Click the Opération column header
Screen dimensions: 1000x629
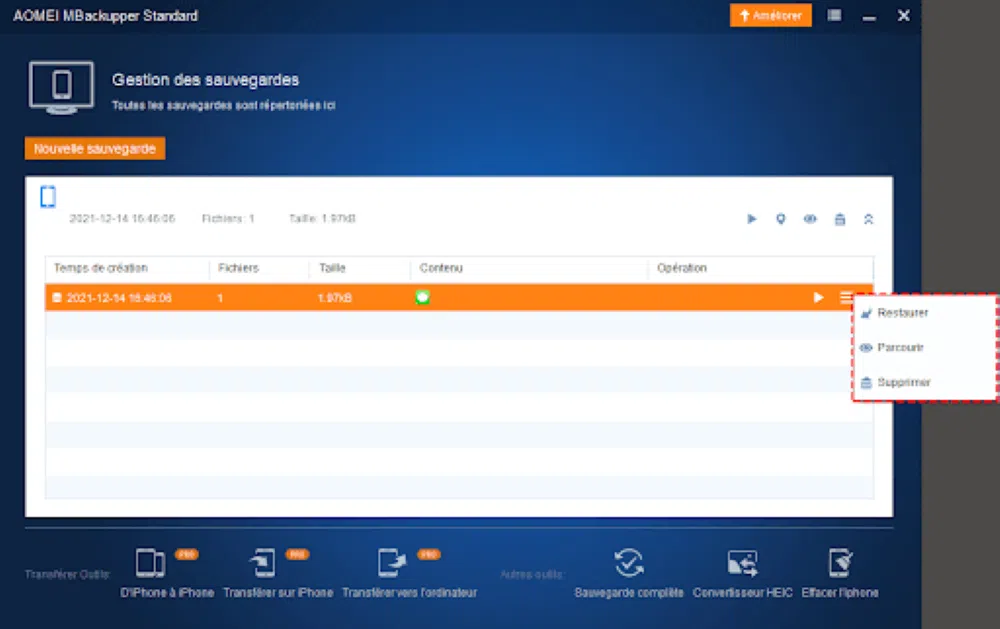coord(682,268)
